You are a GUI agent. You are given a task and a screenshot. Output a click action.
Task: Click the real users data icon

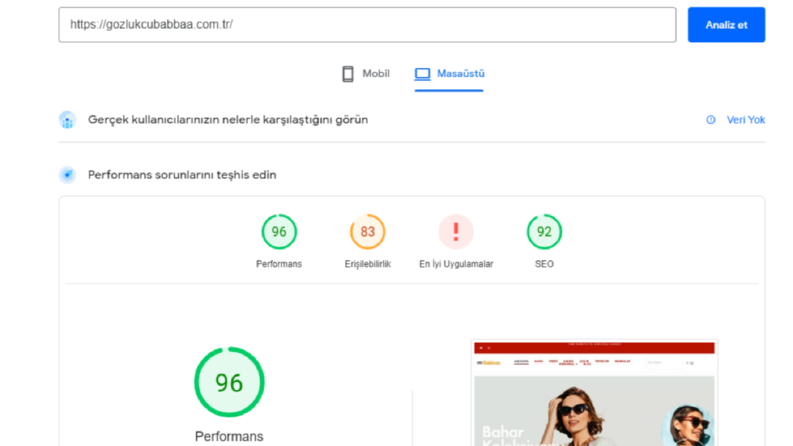point(67,120)
